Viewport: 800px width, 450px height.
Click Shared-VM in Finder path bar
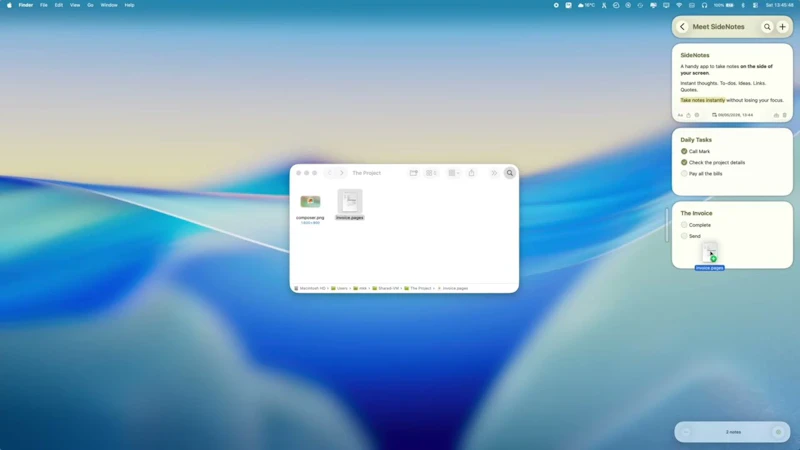click(x=386, y=288)
